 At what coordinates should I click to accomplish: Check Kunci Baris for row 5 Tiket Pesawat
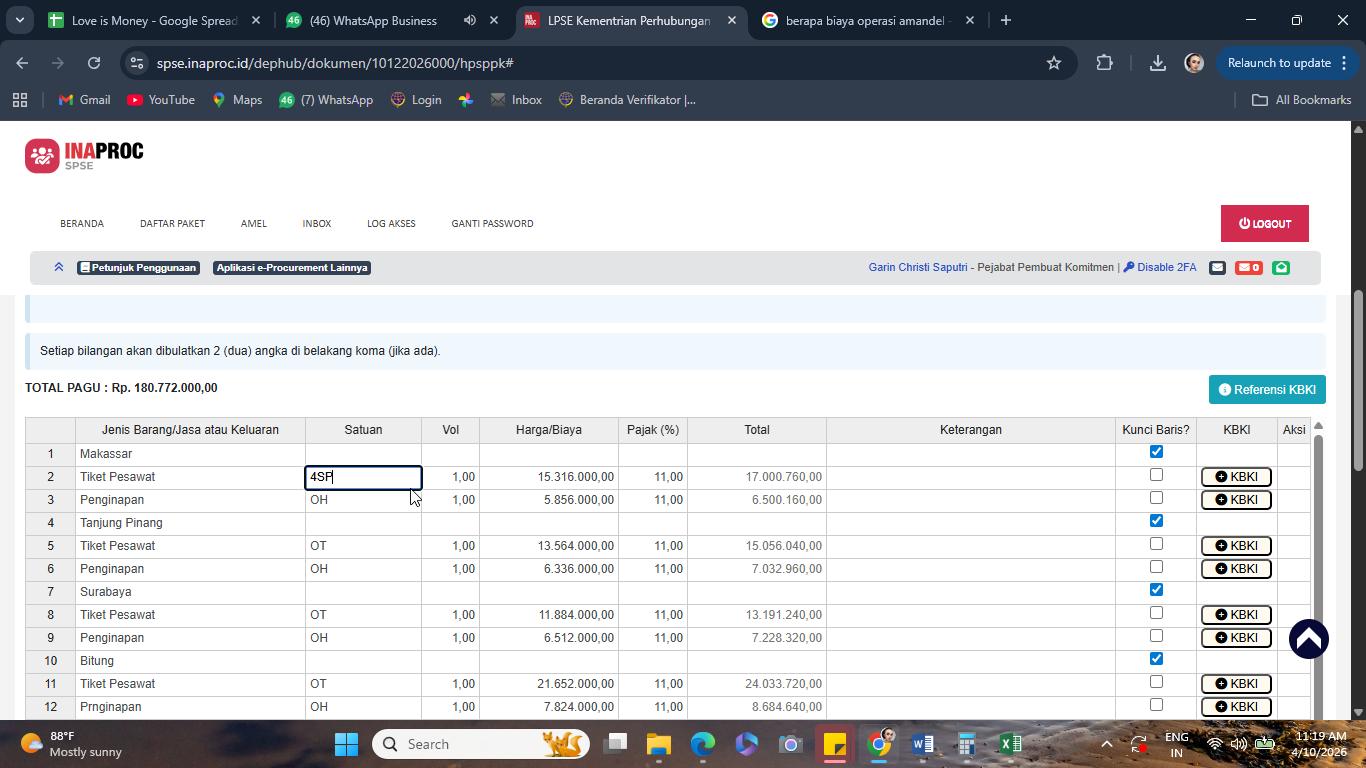1156,544
